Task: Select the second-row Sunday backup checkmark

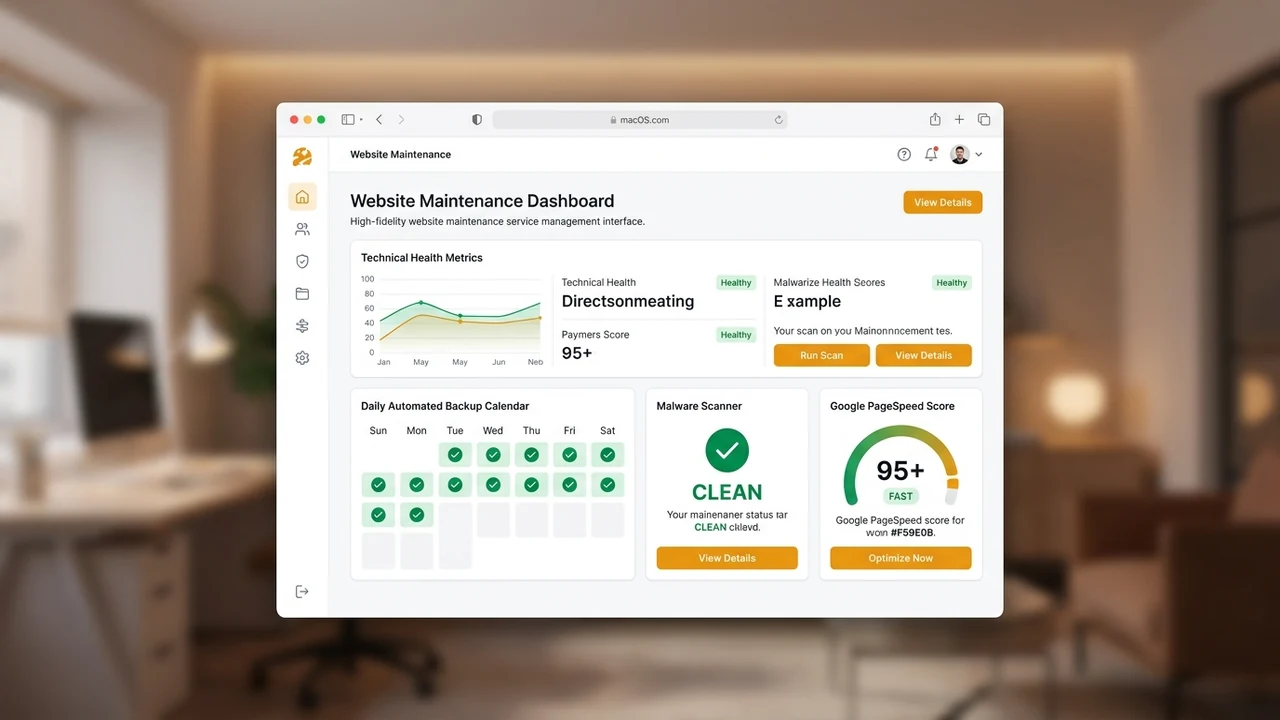Action: (378, 485)
